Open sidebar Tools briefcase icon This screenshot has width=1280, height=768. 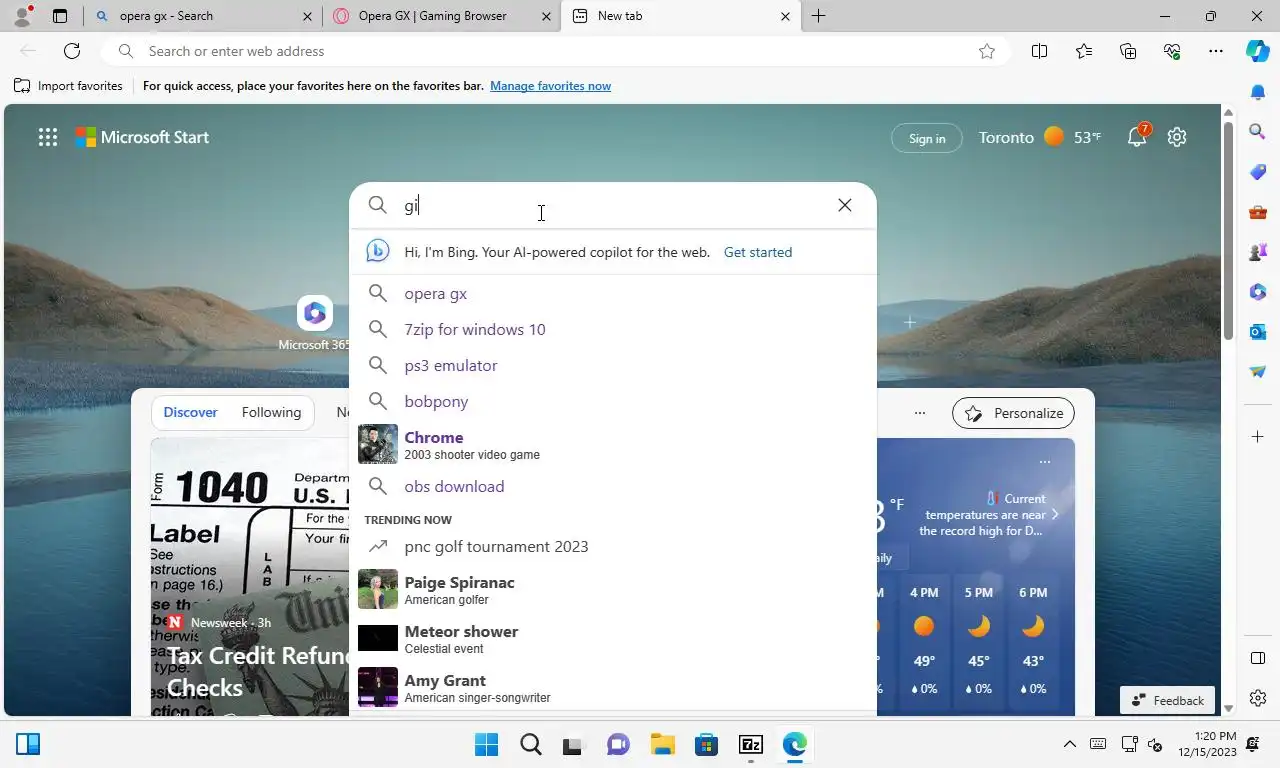tap(1258, 212)
